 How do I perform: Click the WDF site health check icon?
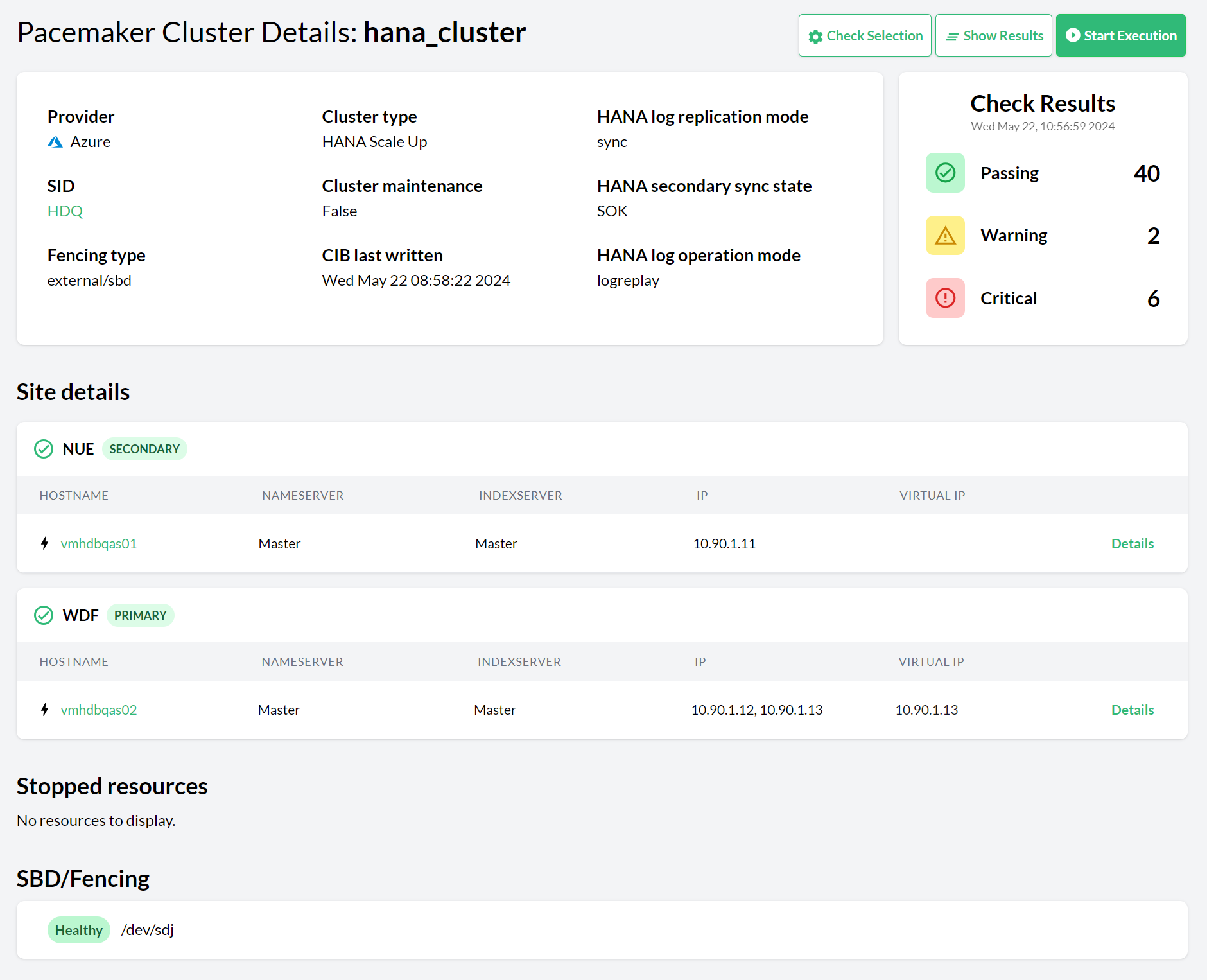coord(44,615)
